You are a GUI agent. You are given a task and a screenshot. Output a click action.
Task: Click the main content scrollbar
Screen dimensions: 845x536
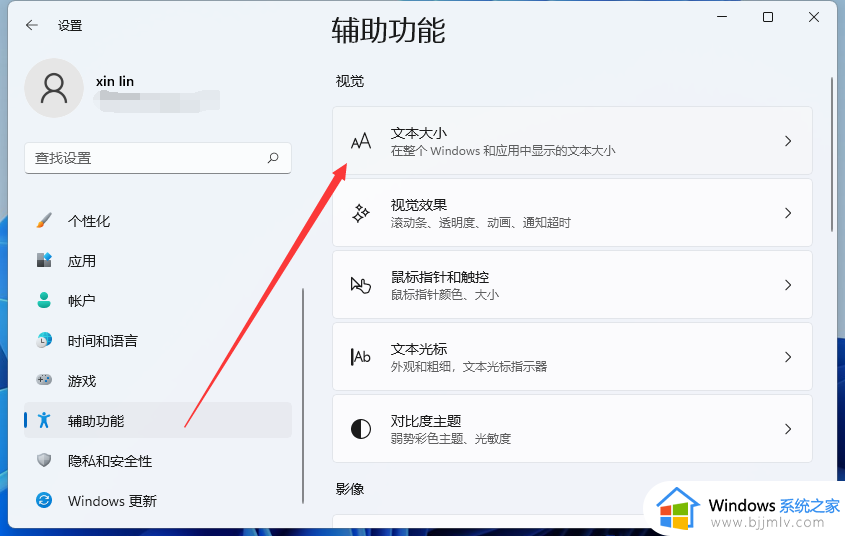coord(832,155)
